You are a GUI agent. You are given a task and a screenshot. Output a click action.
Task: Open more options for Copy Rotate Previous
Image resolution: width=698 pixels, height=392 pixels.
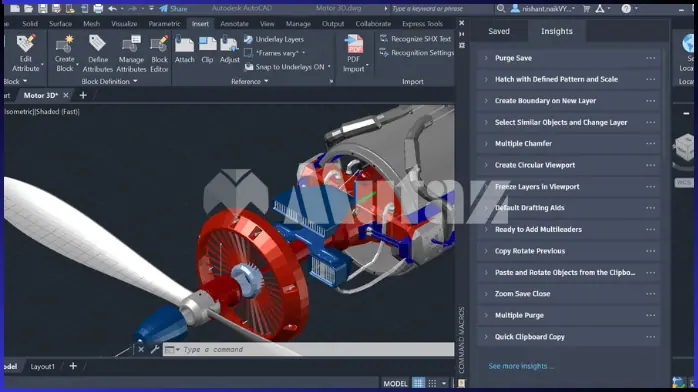click(x=650, y=251)
